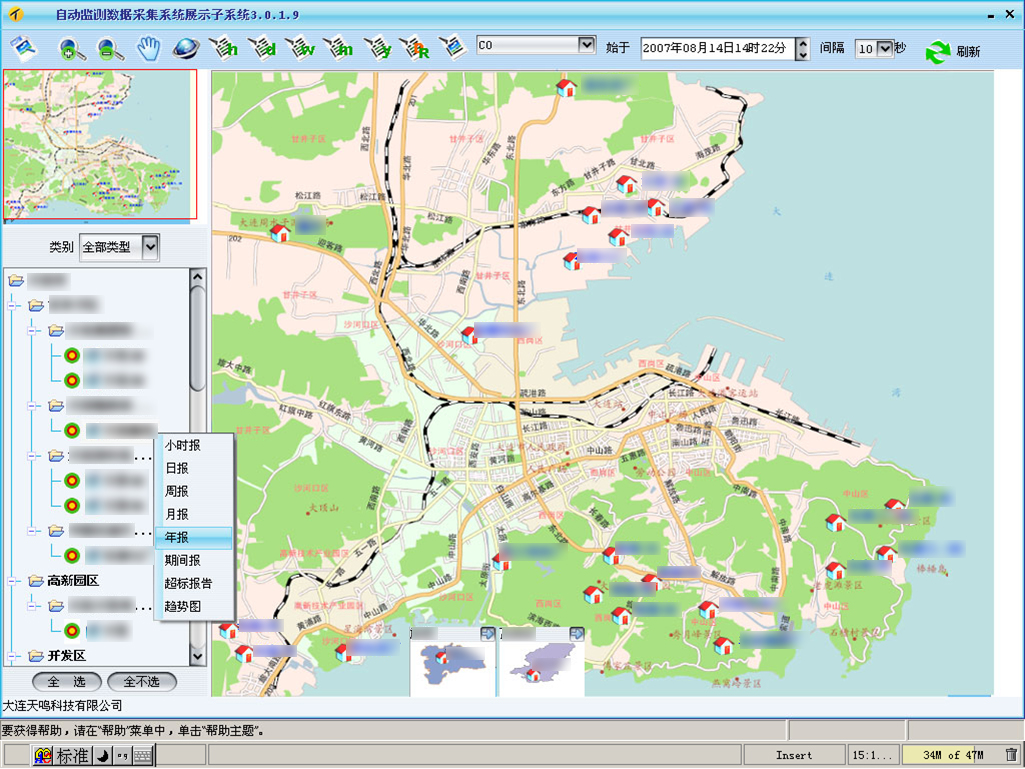Open the daily report 'd' toolbar icon
Image resolution: width=1025 pixels, height=769 pixels.
[x=262, y=48]
